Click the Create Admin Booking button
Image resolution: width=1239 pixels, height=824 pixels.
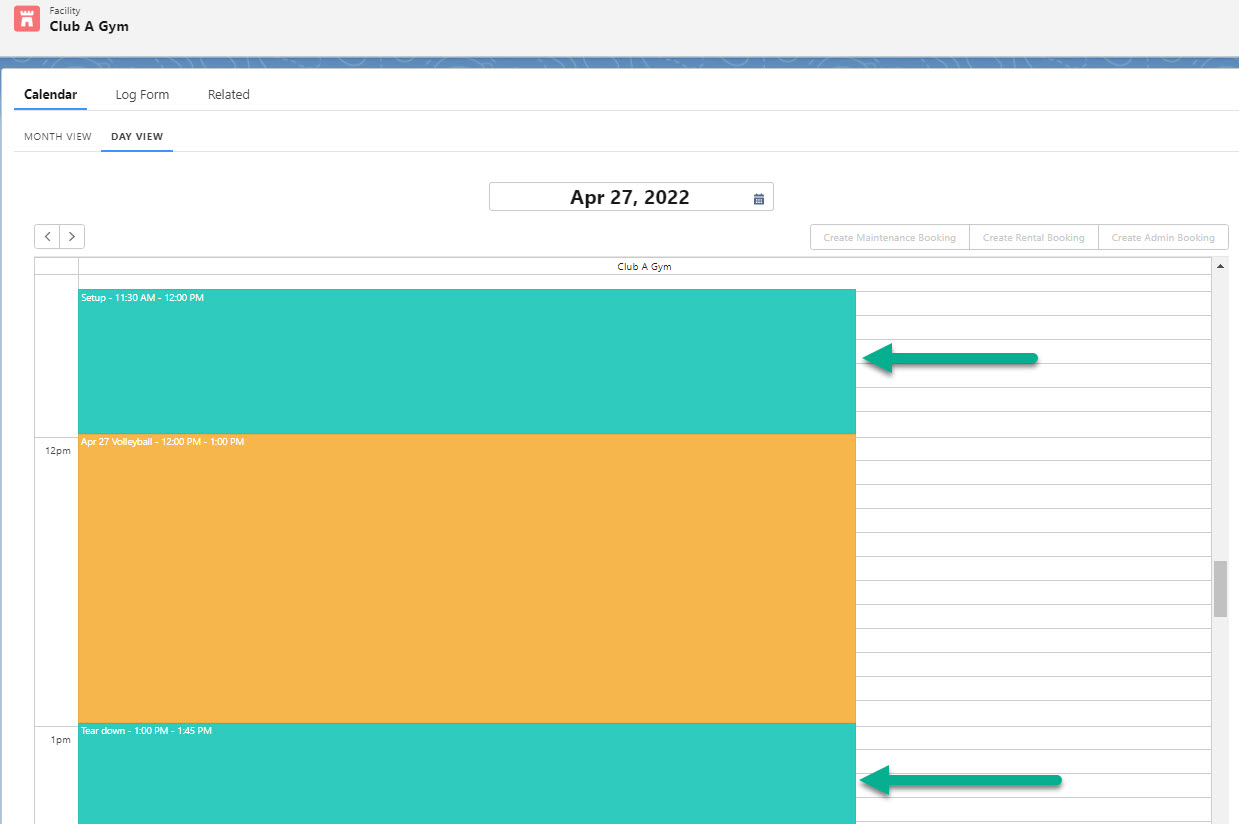(x=1163, y=237)
